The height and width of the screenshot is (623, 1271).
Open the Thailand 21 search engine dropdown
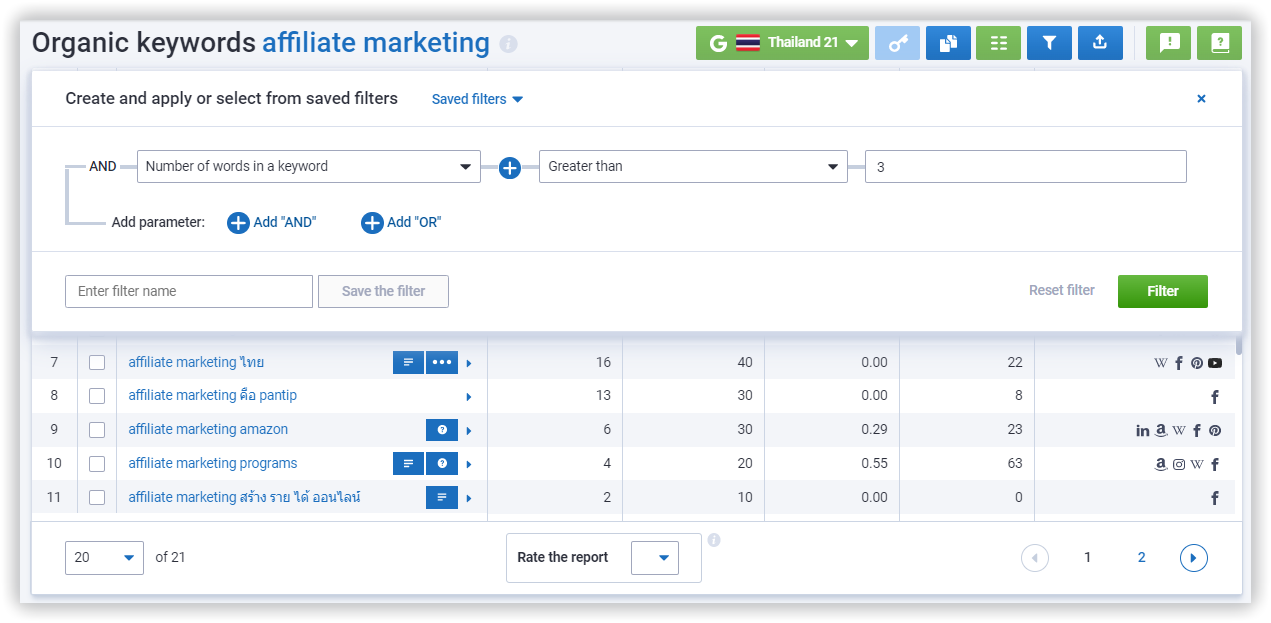click(x=782, y=43)
